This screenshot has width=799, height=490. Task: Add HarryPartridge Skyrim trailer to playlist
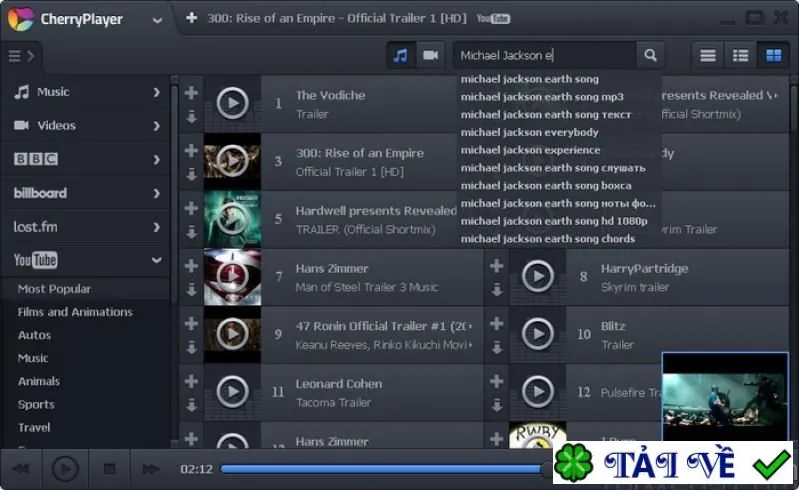point(496,265)
